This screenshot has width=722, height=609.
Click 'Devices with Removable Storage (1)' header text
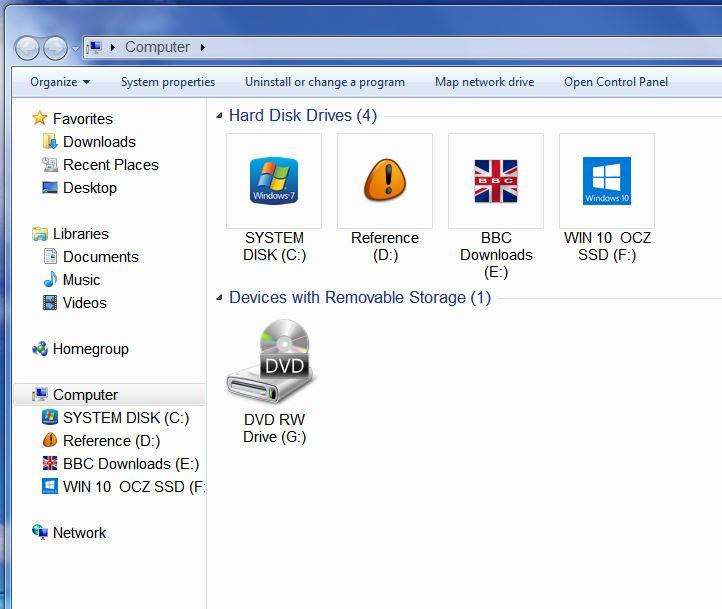click(x=360, y=298)
